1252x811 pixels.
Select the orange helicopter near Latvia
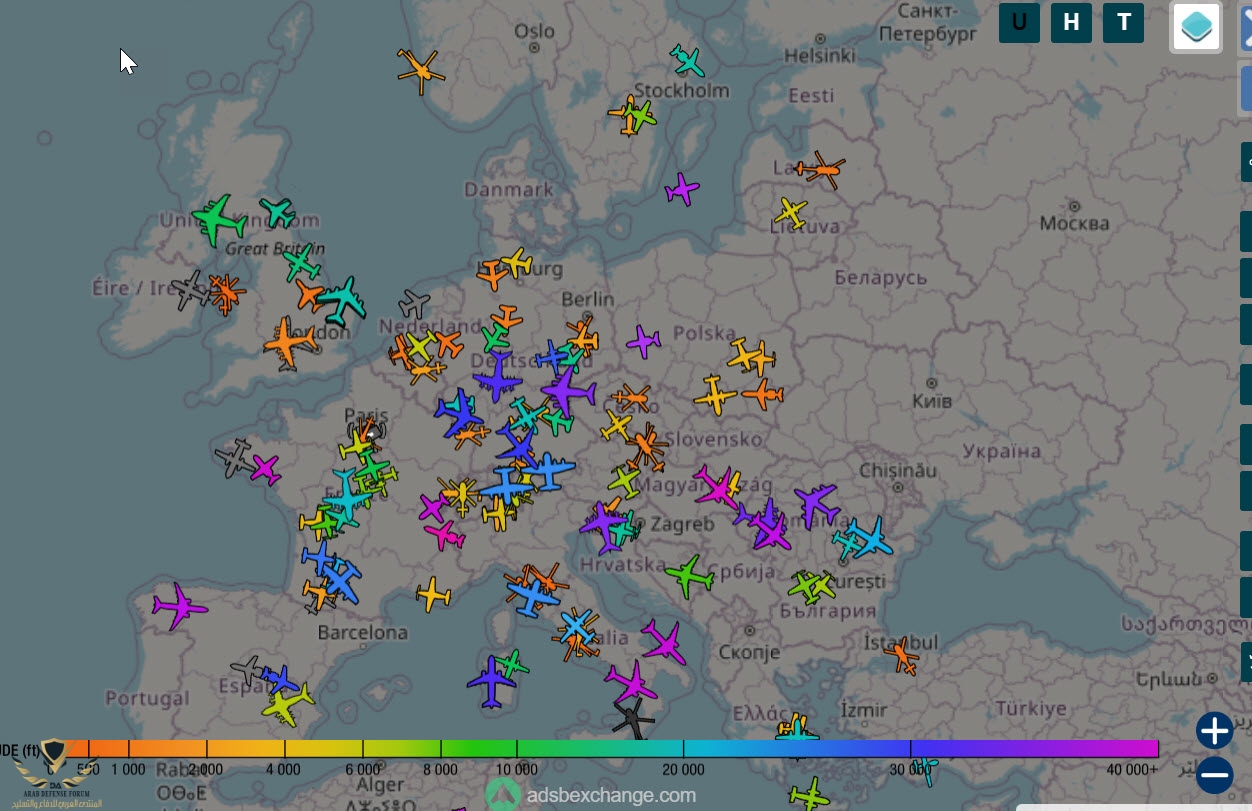point(821,170)
